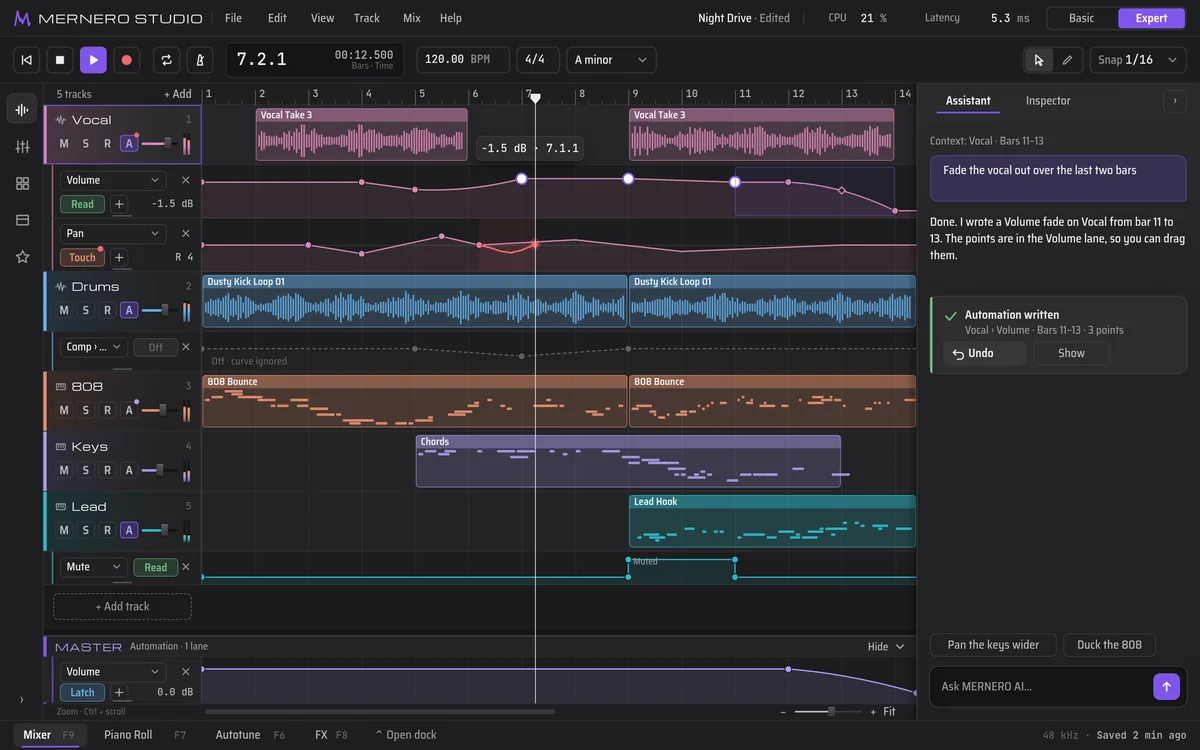Viewport: 1200px width, 750px height.
Task: Select the pointer tool
Action: (1038, 60)
